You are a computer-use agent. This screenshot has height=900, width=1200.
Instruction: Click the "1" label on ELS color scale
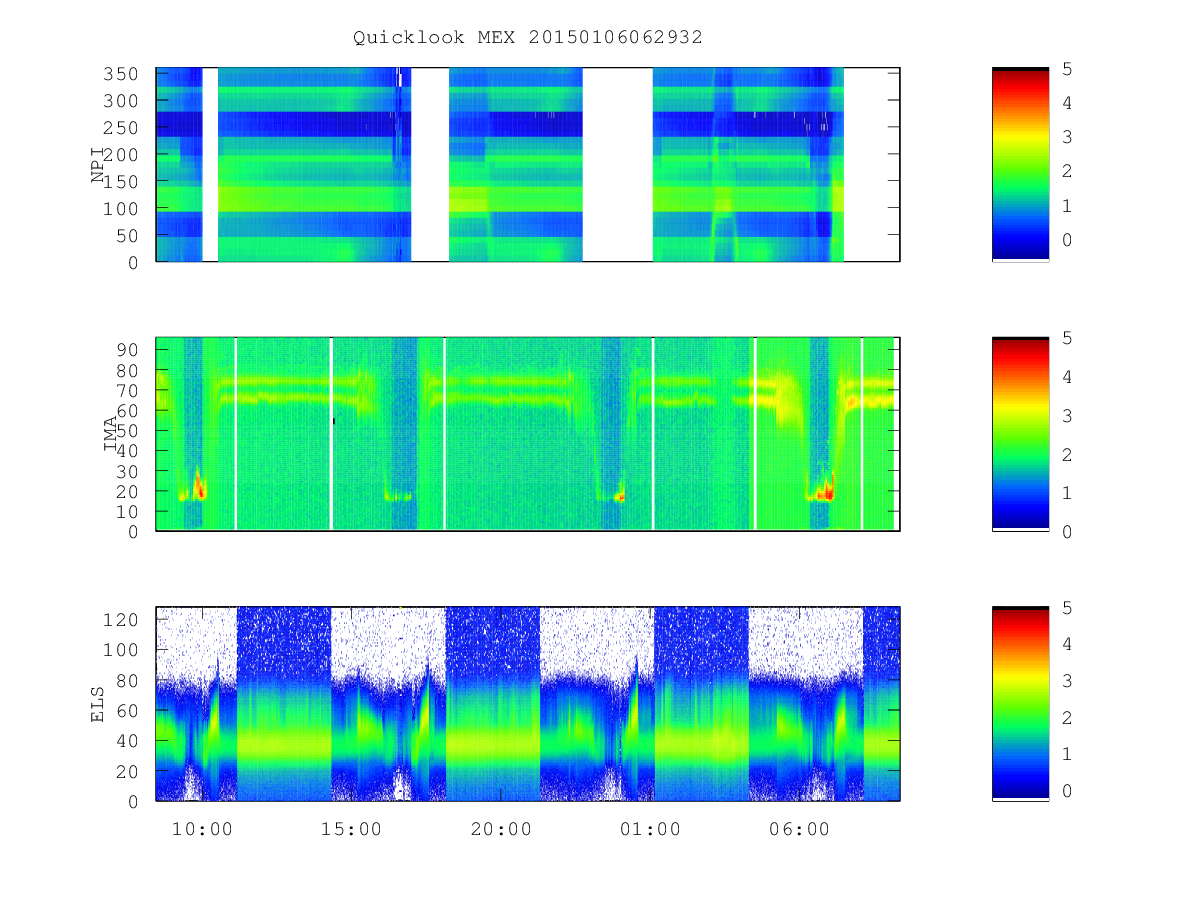[x=1068, y=754]
